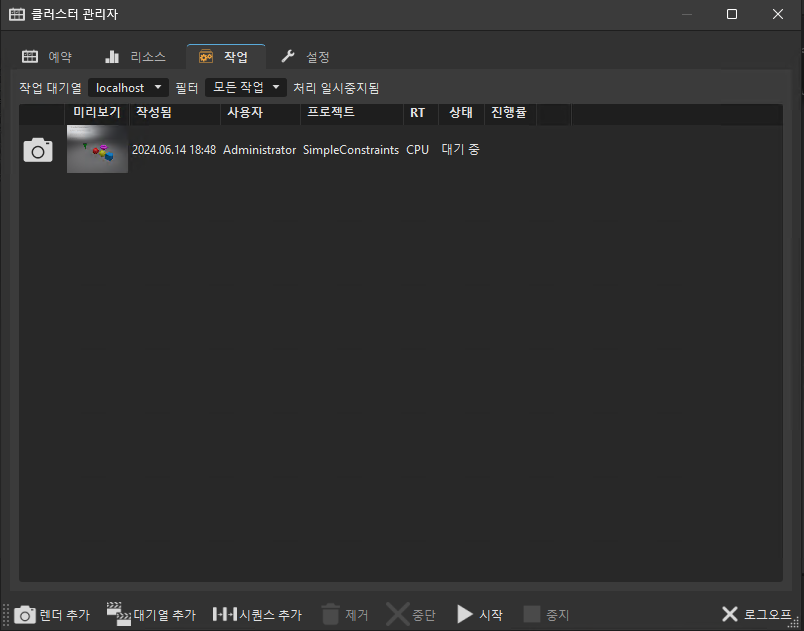This screenshot has width=804, height=631.
Task: Switch to the 예약 tab
Action: tap(47, 57)
